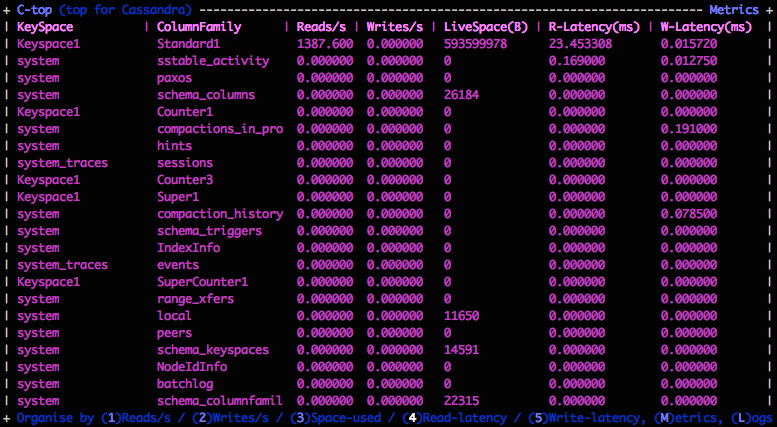
Task: Click the LiveSpace(B) column header
Action: 486,27
